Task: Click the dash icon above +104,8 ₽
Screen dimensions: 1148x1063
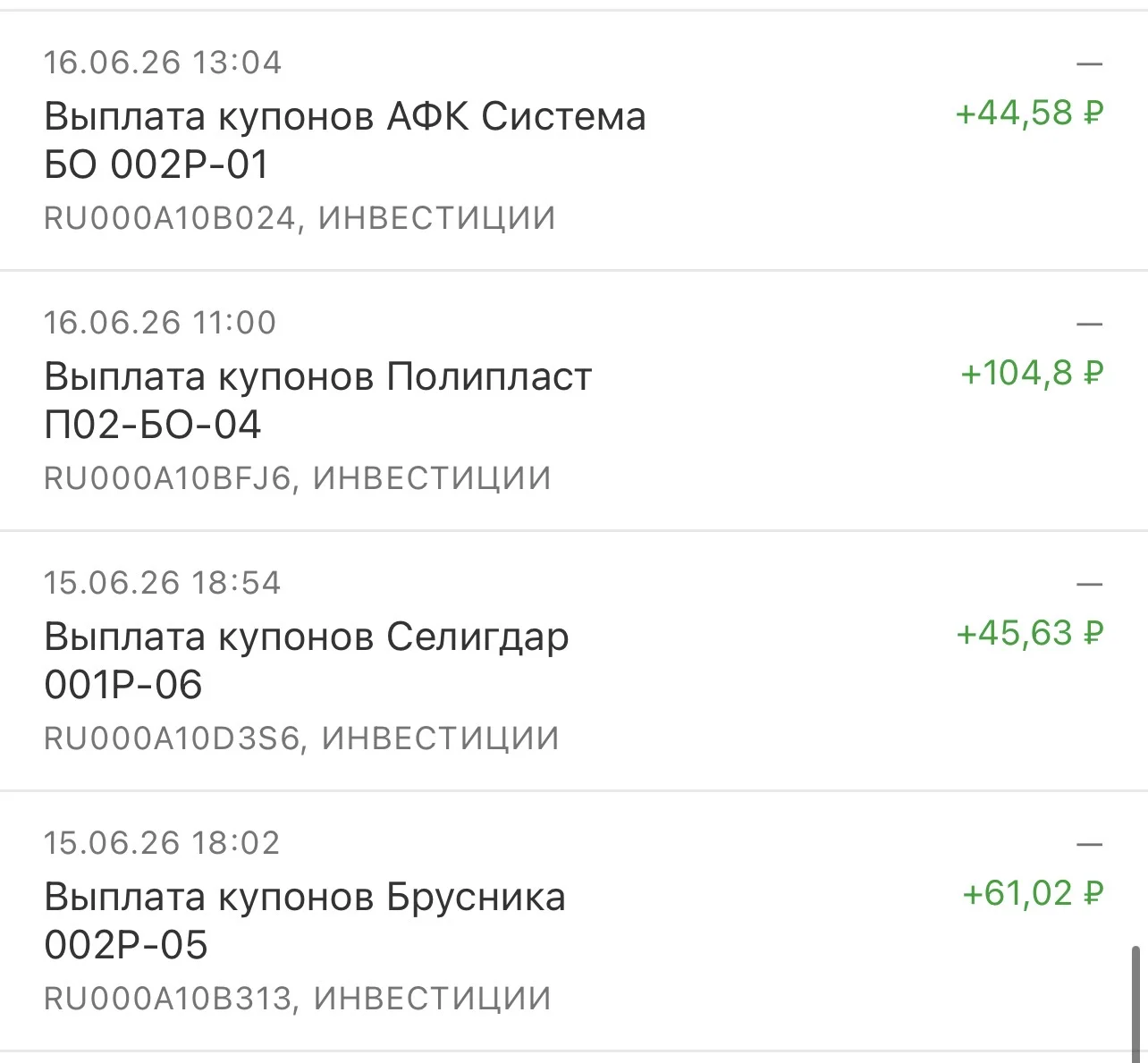Action: click(x=1089, y=325)
